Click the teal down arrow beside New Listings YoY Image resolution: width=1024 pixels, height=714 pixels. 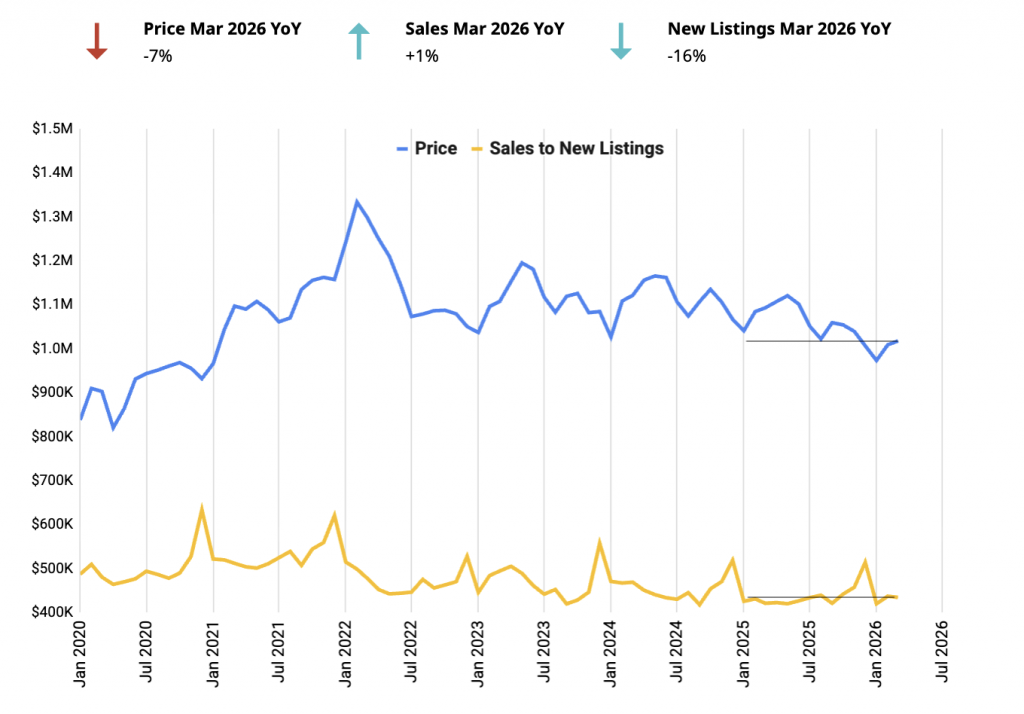[x=620, y=41]
